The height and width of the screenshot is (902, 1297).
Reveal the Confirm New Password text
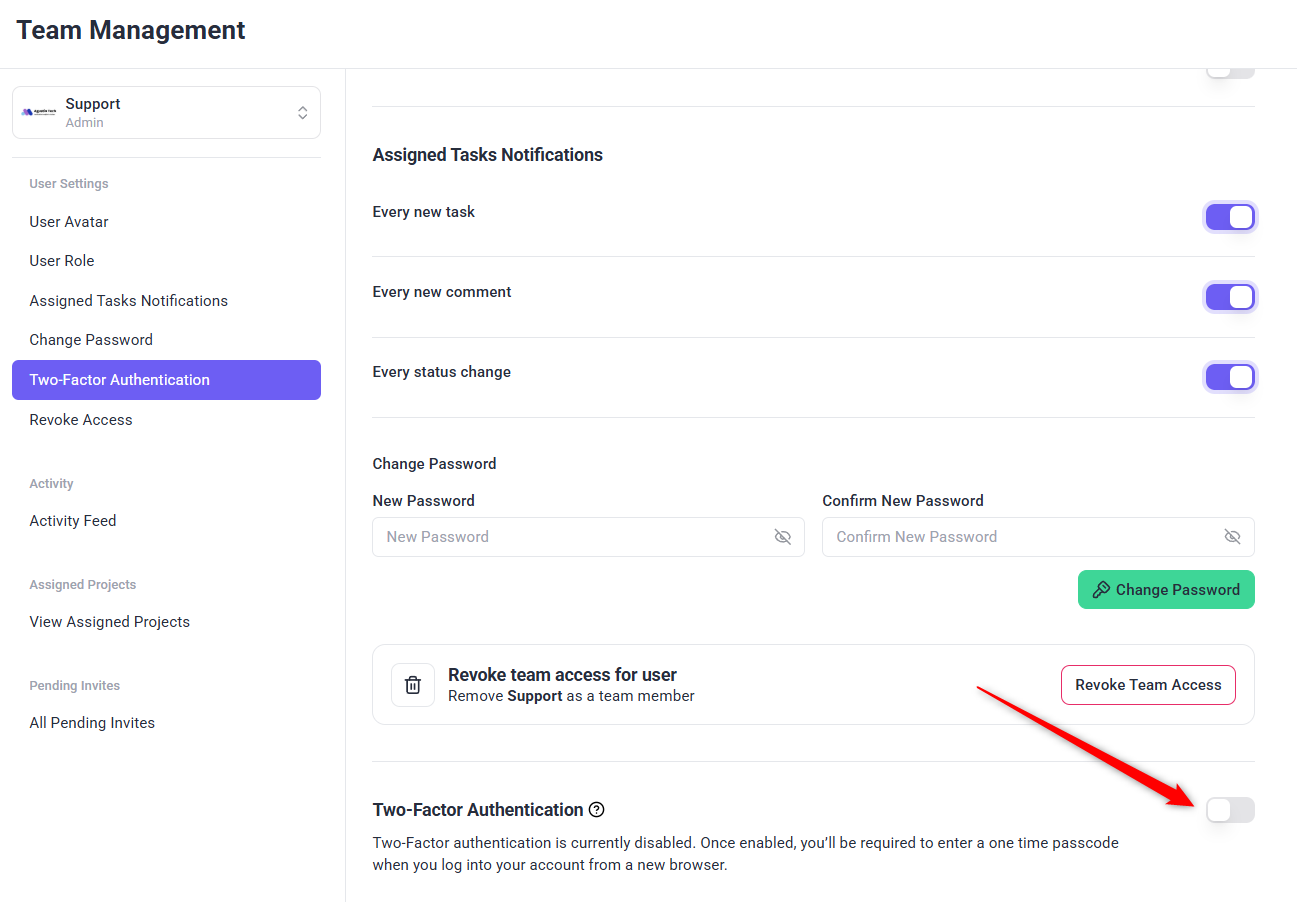click(x=1232, y=537)
